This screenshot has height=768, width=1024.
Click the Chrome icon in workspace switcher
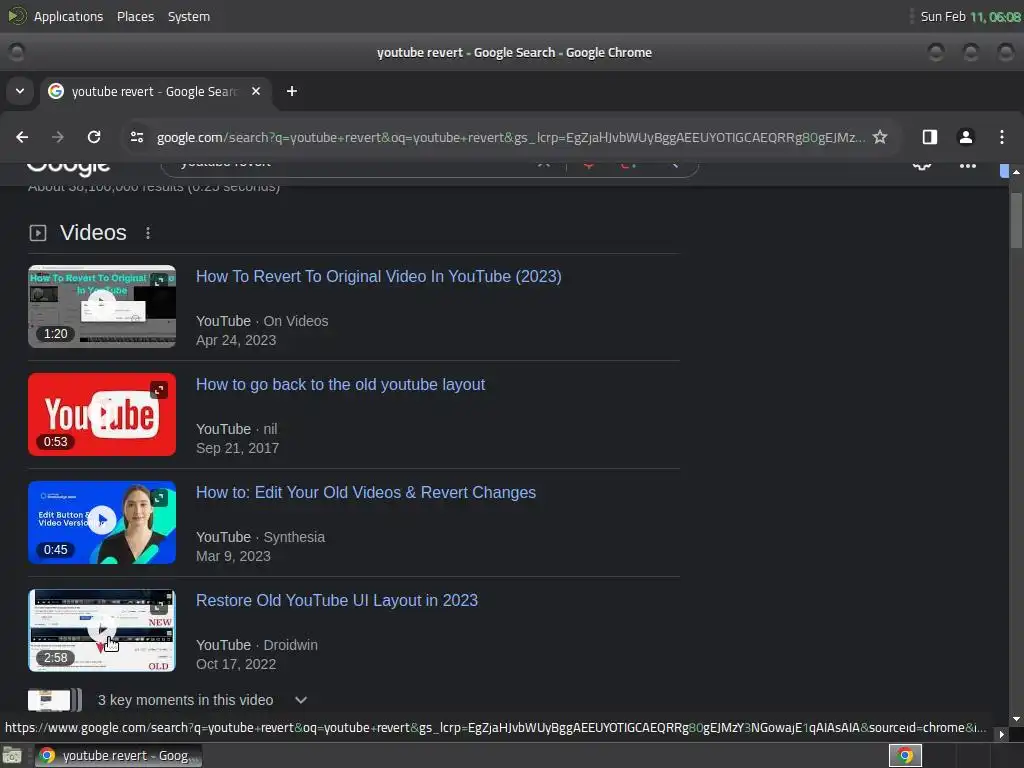click(905, 756)
